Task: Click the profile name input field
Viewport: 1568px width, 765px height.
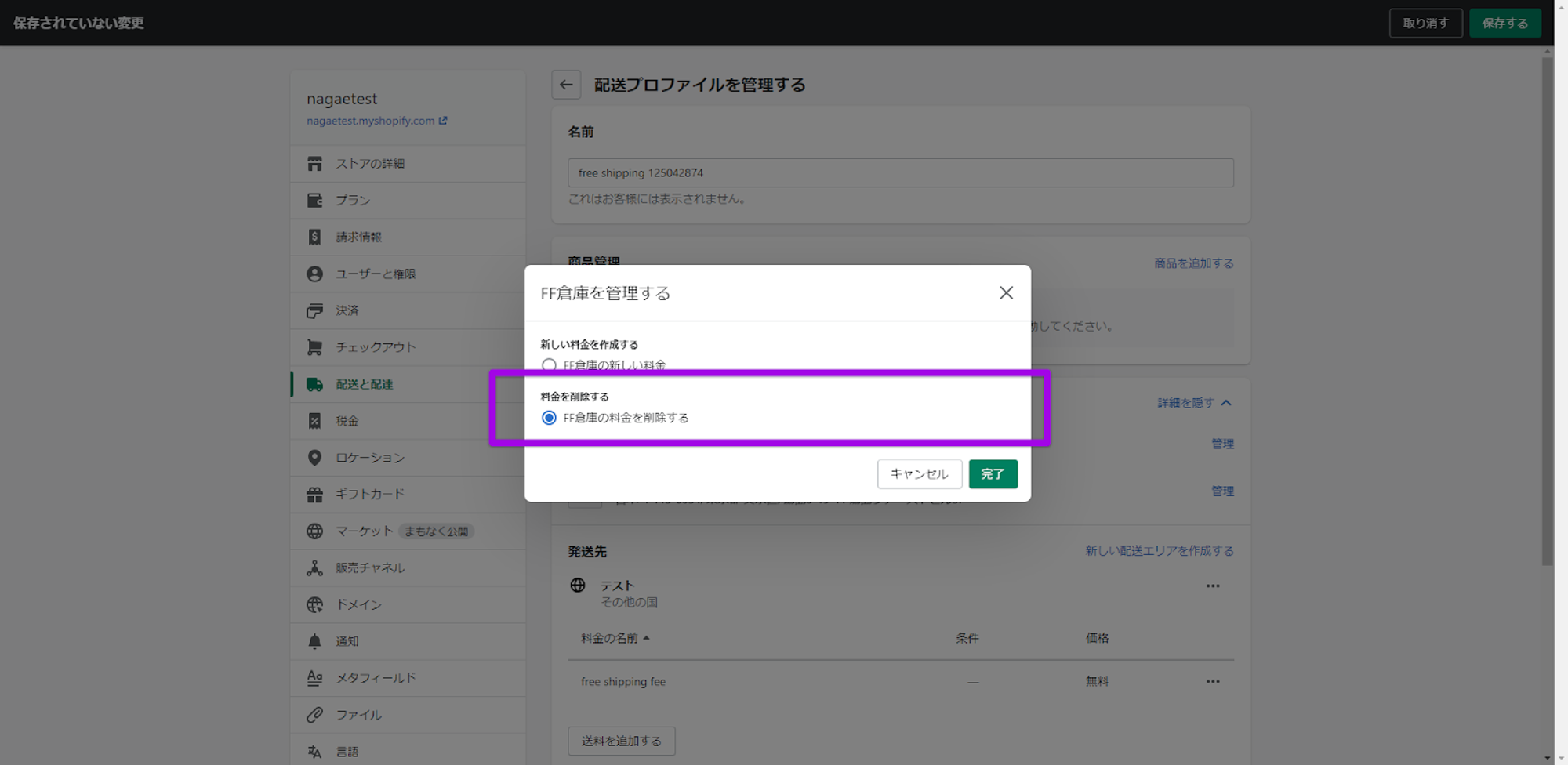Action: pyautogui.click(x=900, y=172)
